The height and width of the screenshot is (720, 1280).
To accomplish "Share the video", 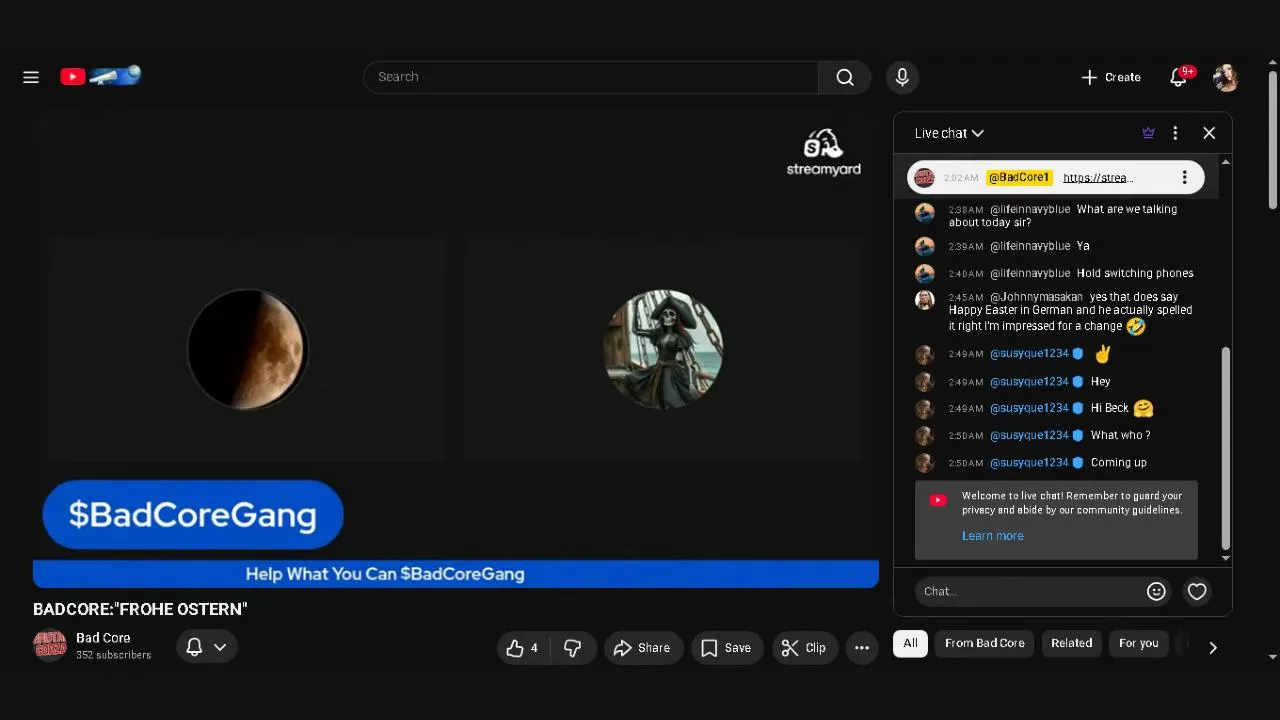I will (x=643, y=648).
